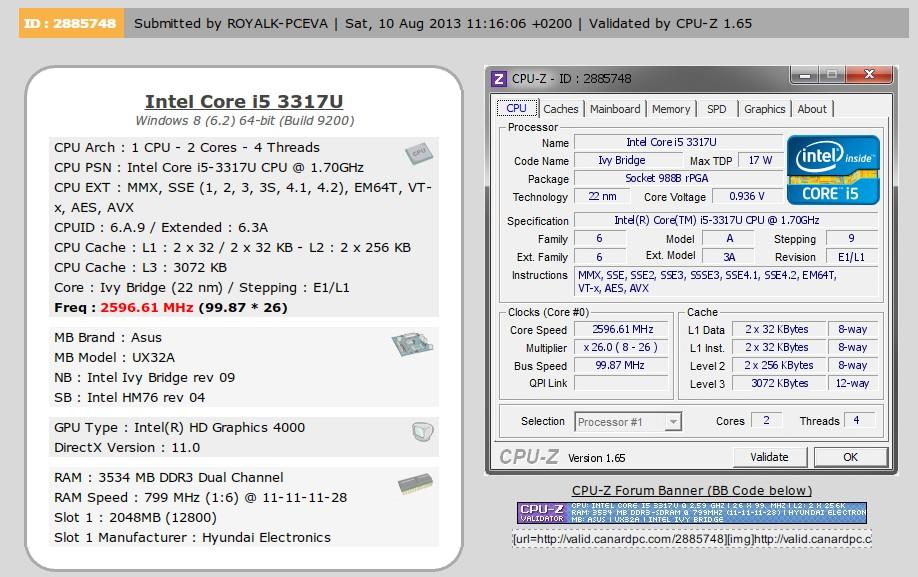The image size is (918, 577).
Task: Open the About tab
Action: (x=812, y=109)
